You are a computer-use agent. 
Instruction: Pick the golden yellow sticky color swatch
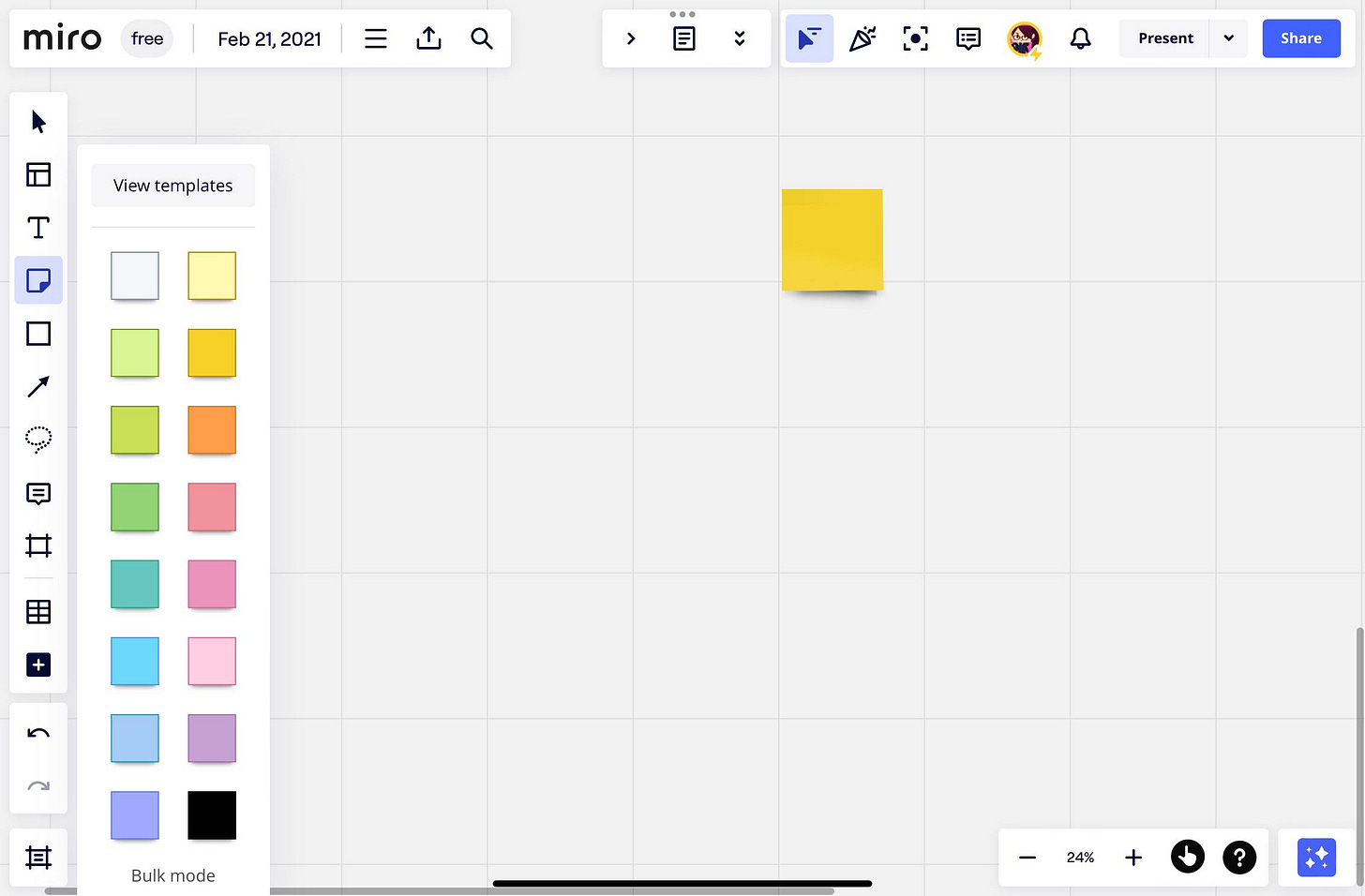click(212, 352)
